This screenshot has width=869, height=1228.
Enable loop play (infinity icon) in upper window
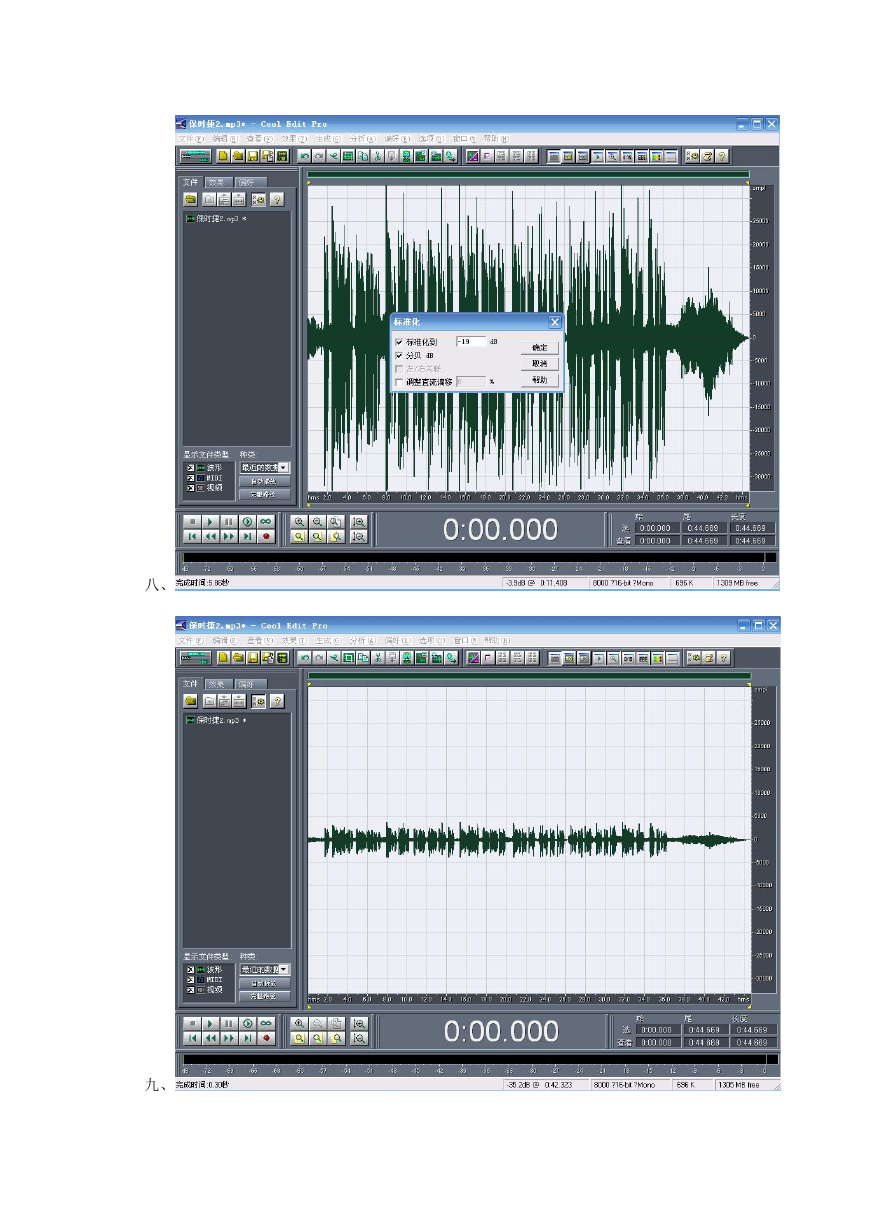[x=267, y=522]
